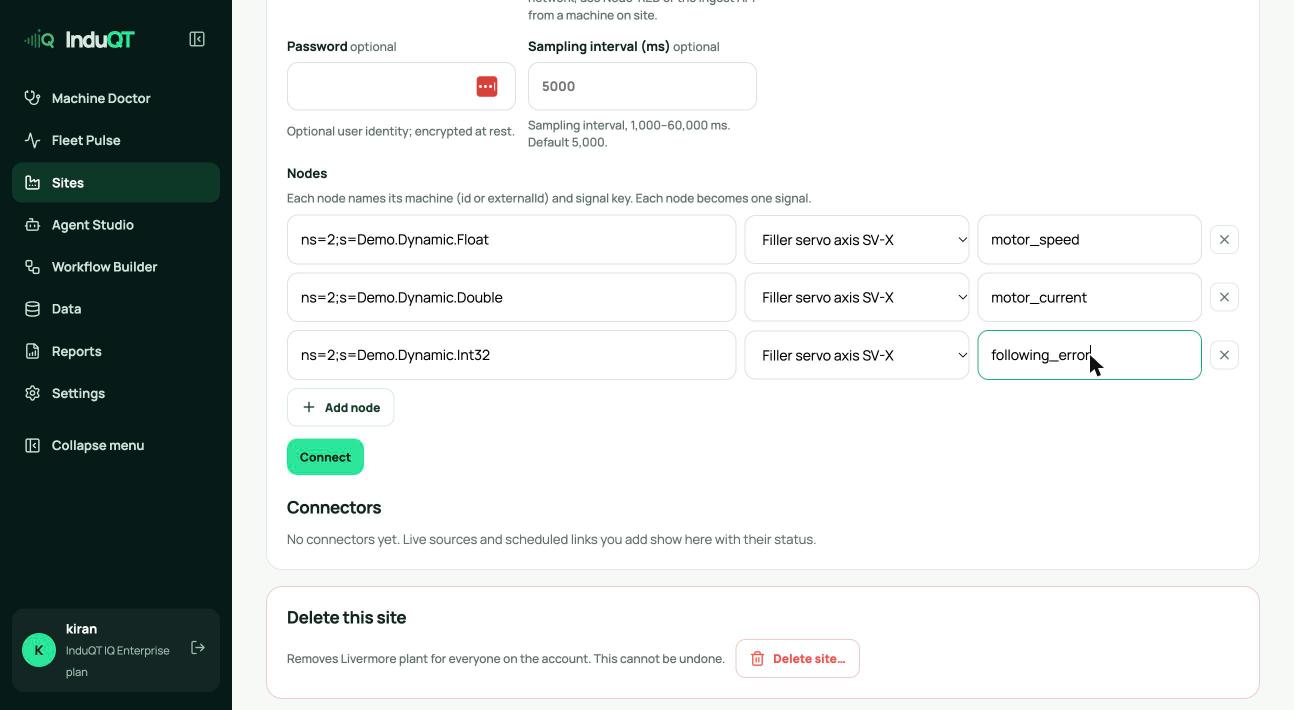Image resolution: width=1294 pixels, height=710 pixels.
Task: Click the Sites icon in sidebar
Action: click(33, 183)
